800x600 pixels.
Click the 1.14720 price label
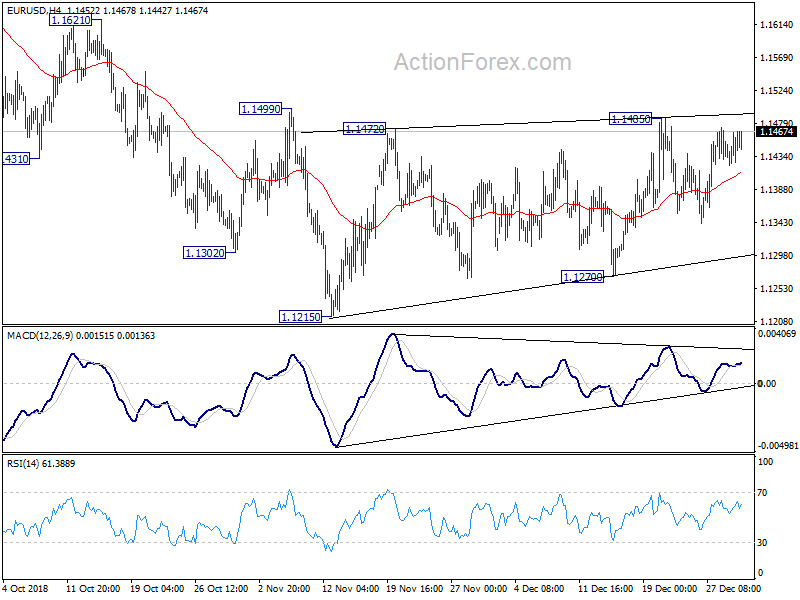(x=364, y=129)
